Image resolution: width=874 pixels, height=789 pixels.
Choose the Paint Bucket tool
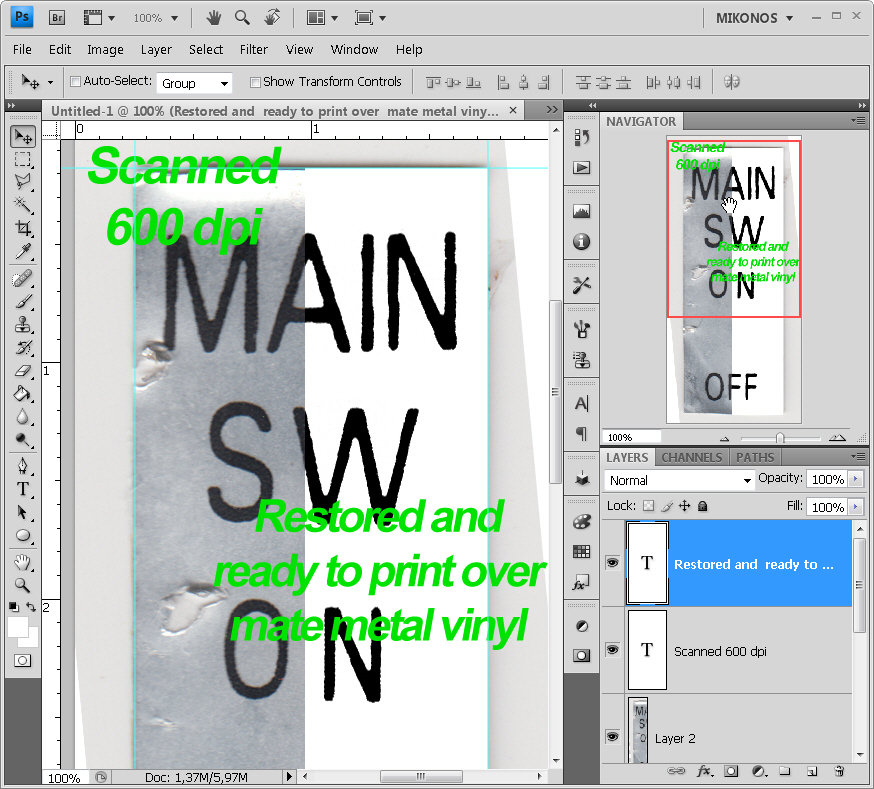pos(22,394)
